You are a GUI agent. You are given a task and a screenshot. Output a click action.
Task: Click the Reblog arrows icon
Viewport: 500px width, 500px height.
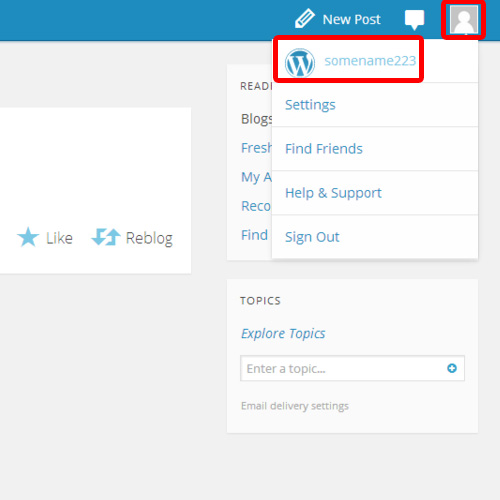point(106,237)
